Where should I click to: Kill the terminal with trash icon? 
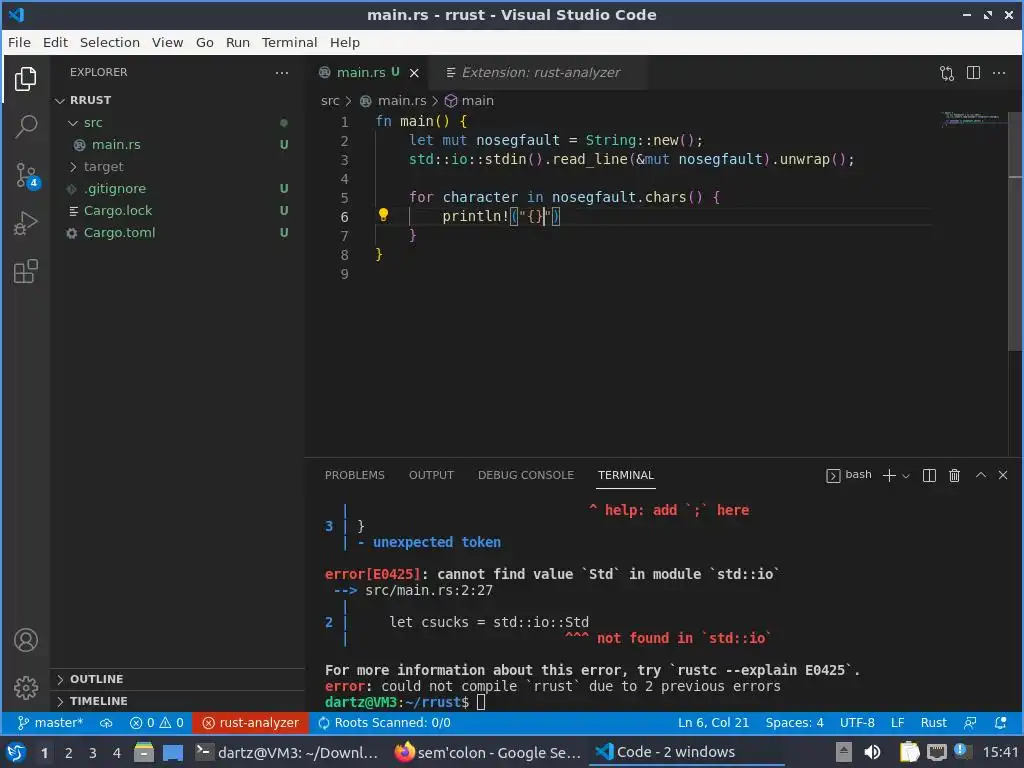954,475
